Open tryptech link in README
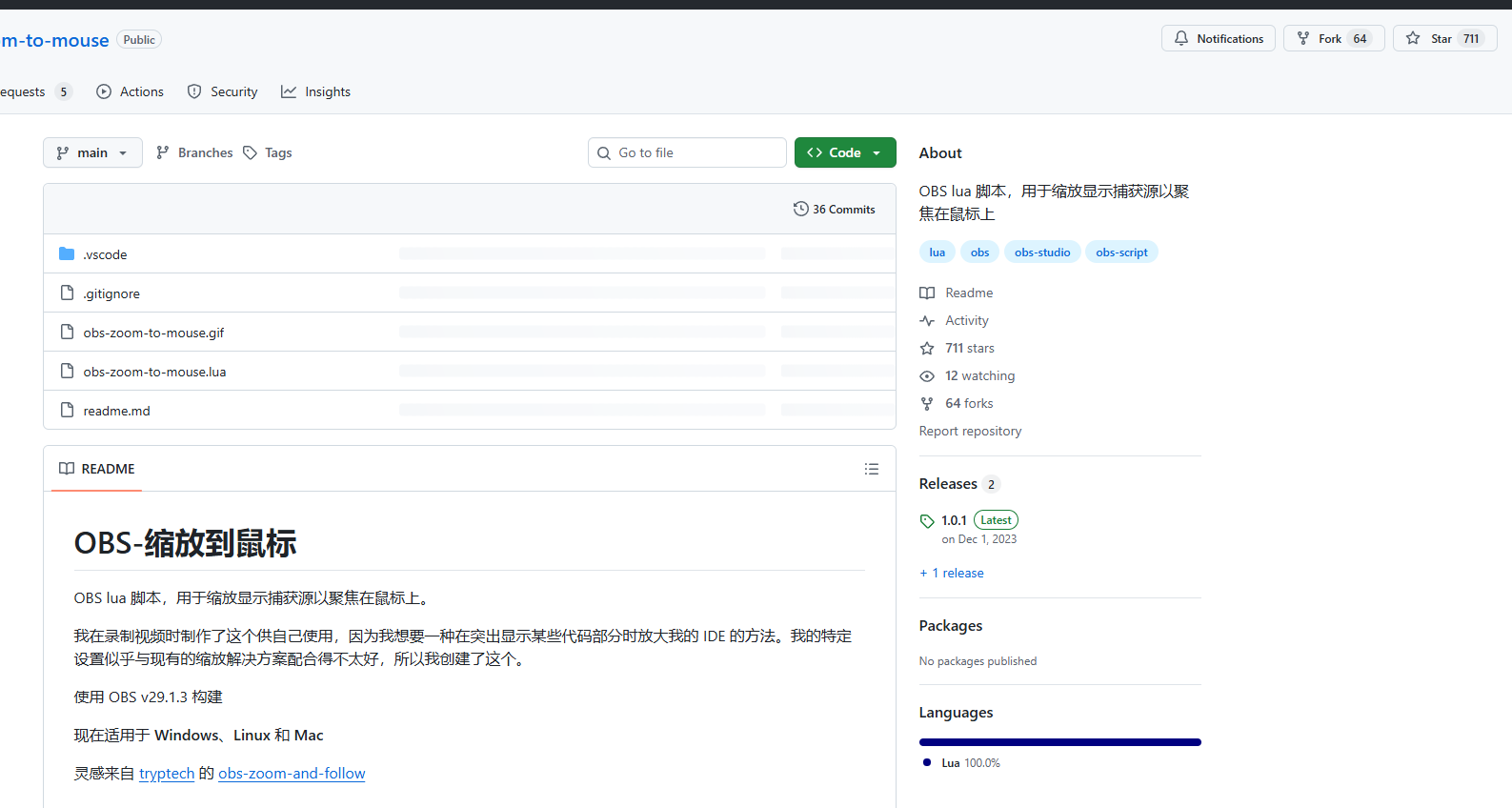Image resolution: width=1512 pixels, height=808 pixels. point(167,773)
